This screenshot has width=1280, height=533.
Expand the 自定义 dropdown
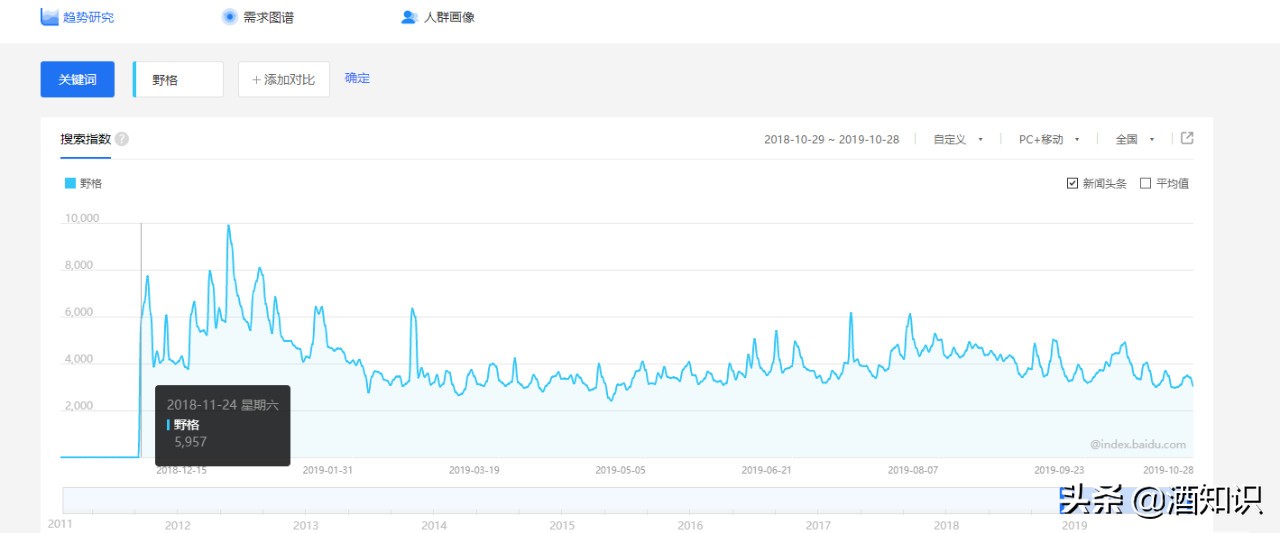pyautogui.click(x=958, y=139)
